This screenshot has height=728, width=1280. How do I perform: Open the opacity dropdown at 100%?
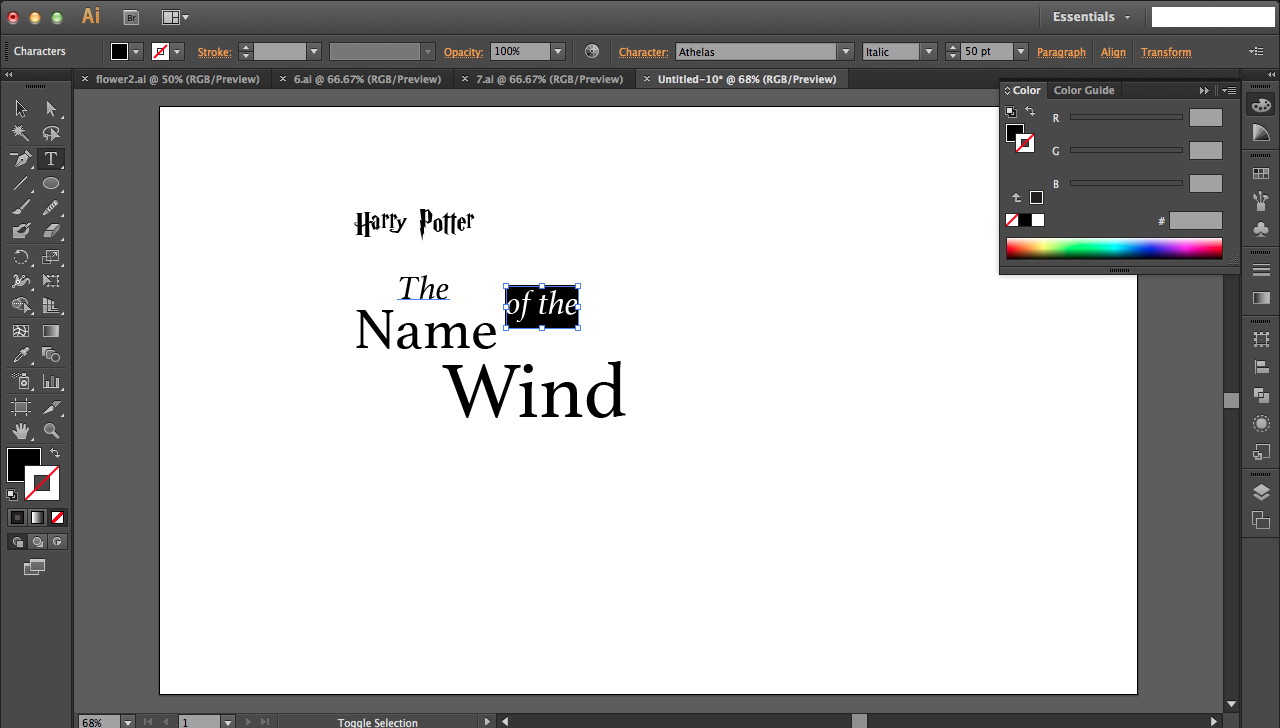point(558,52)
